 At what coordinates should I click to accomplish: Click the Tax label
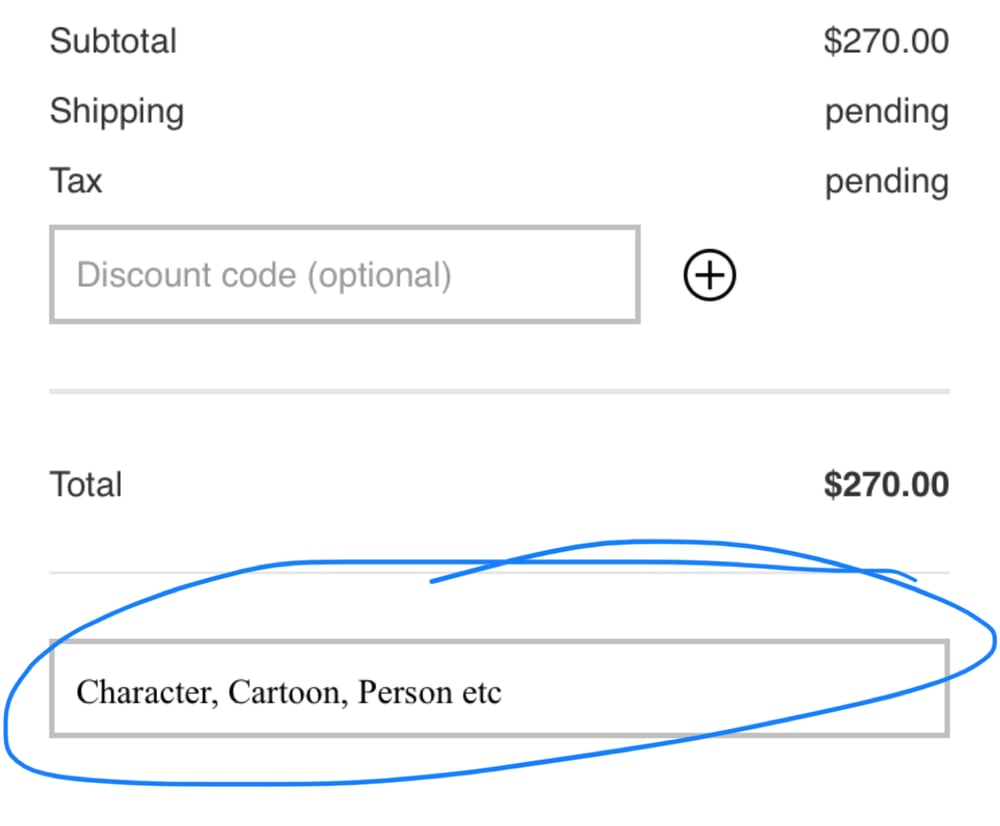[x=76, y=181]
